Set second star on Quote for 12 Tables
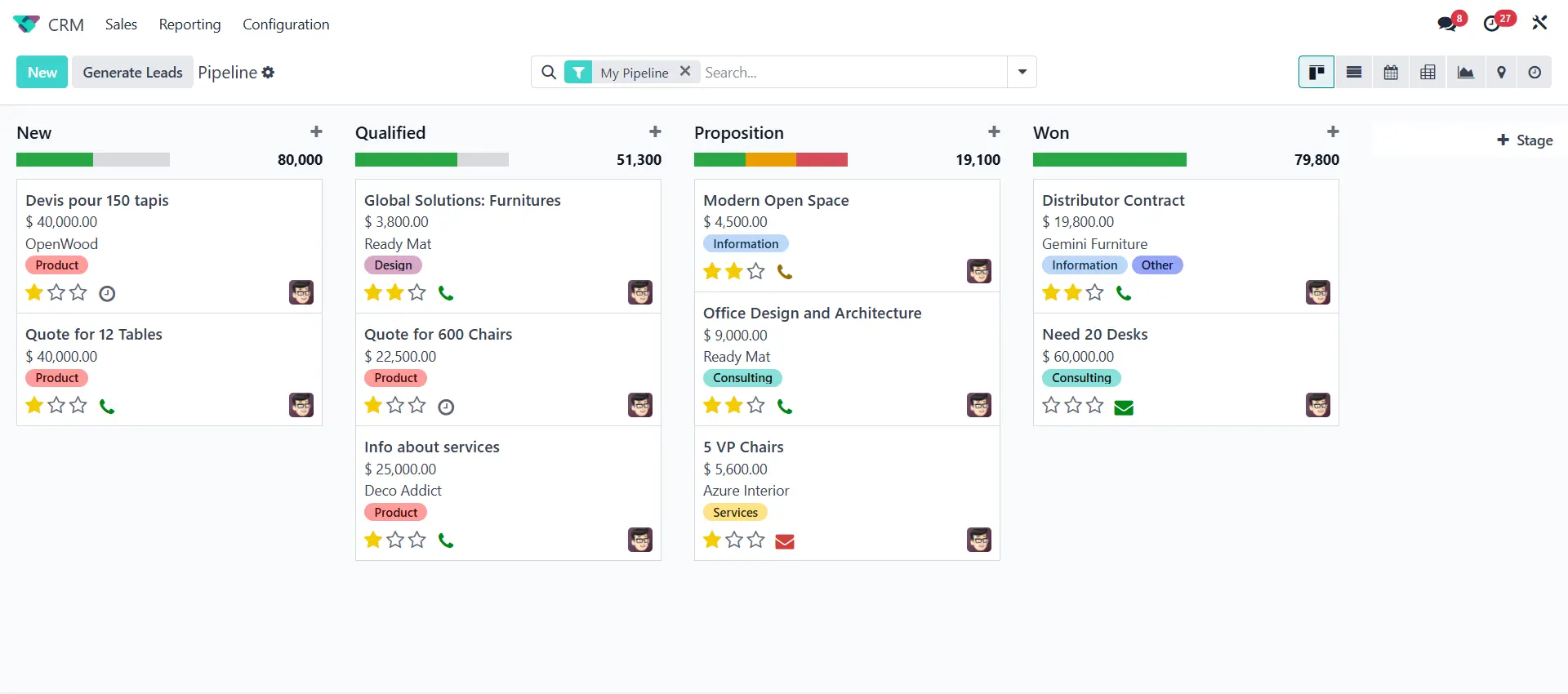Viewport: 1568px width, 694px height. click(56, 405)
